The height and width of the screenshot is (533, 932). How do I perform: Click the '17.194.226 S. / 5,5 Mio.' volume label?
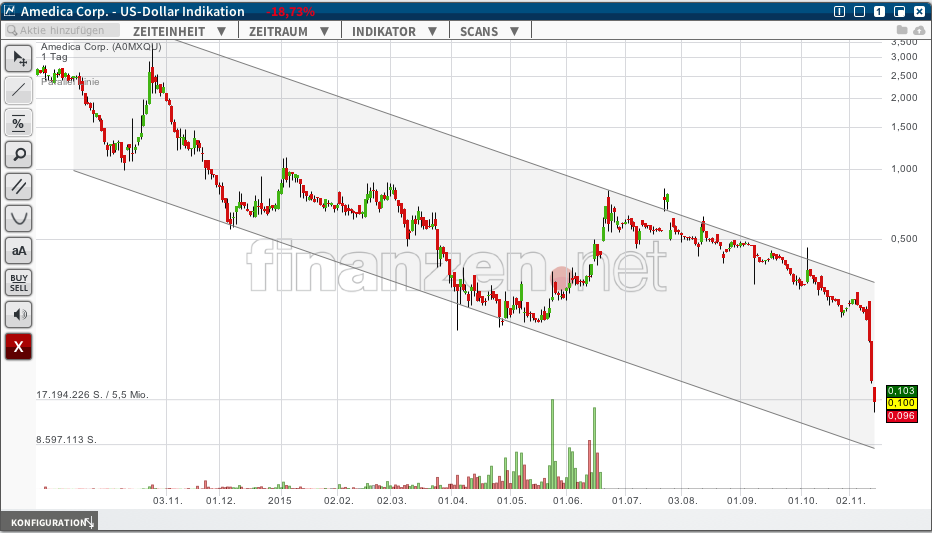point(93,395)
